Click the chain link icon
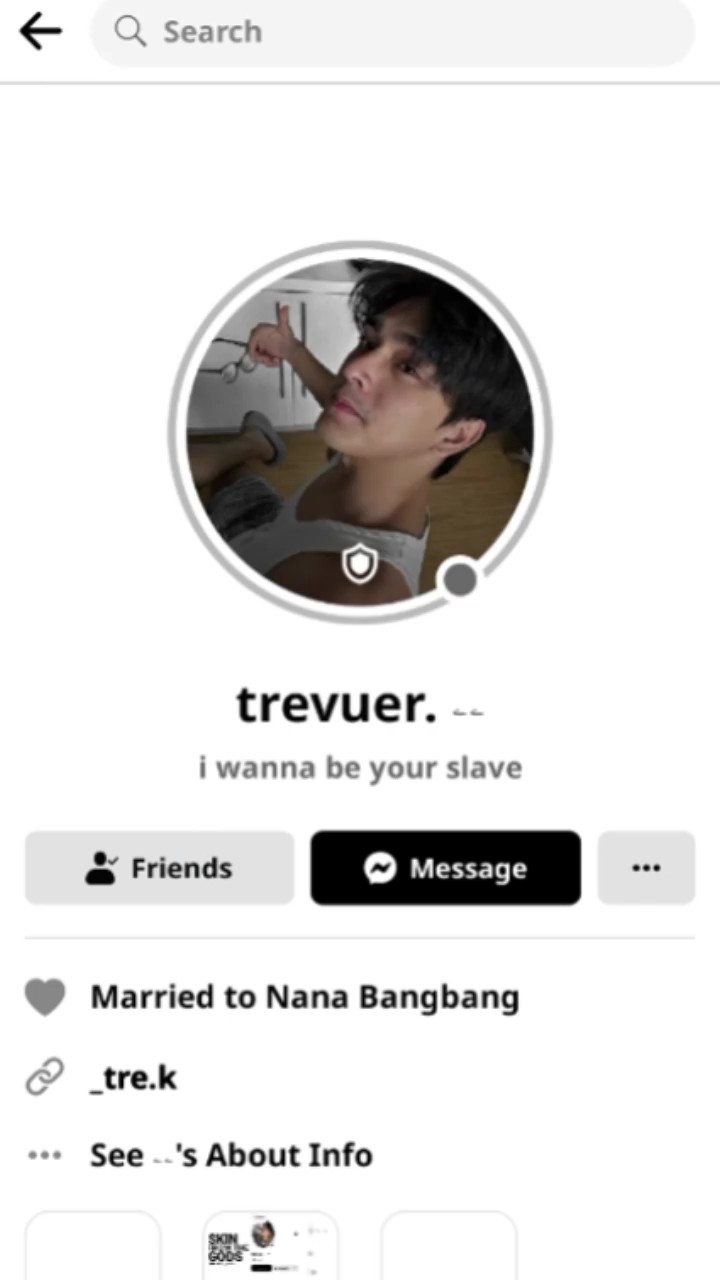The width and height of the screenshot is (720, 1280). (x=45, y=1078)
